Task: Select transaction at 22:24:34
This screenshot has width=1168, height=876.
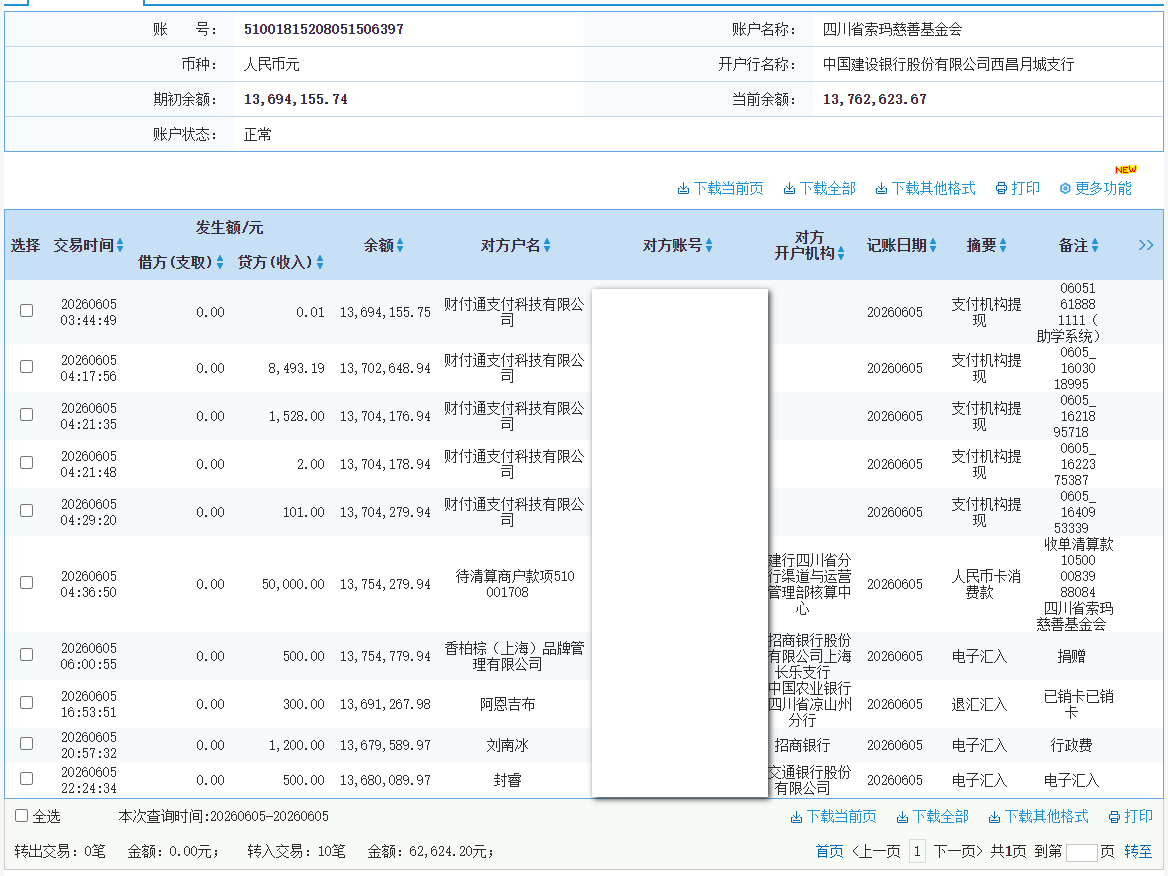Action: [27, 778]
